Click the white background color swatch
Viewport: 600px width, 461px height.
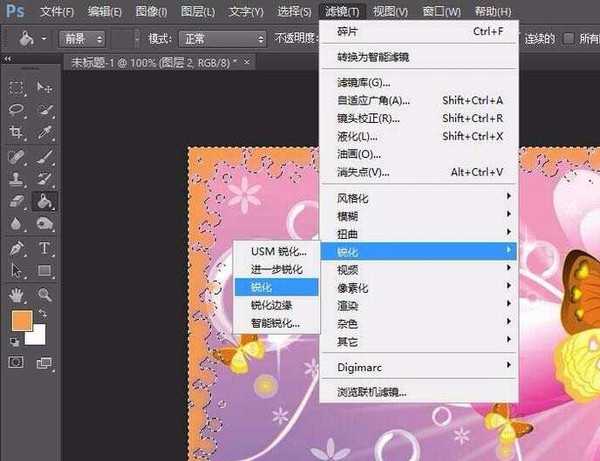coord(38,337)
